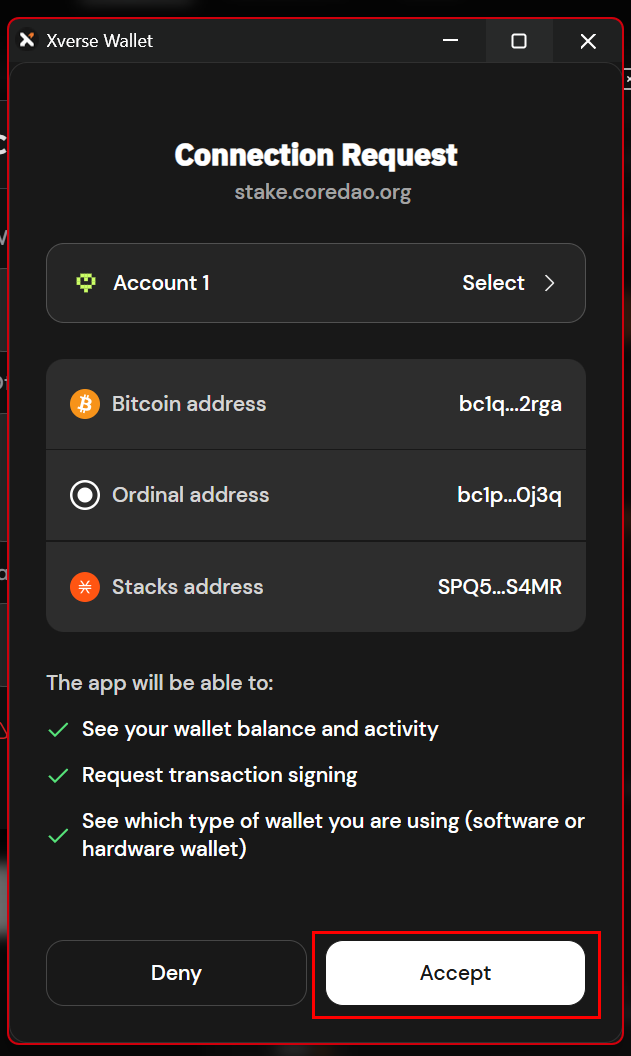Image resolution: width=631 pixels, height=1056 pixels.
Task: Click the checkmark next to transaction signing permission
Action: [58, 775]
